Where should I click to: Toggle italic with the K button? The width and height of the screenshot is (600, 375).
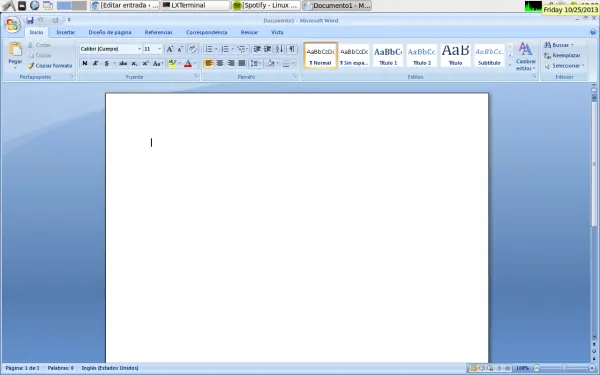(95, 64)
